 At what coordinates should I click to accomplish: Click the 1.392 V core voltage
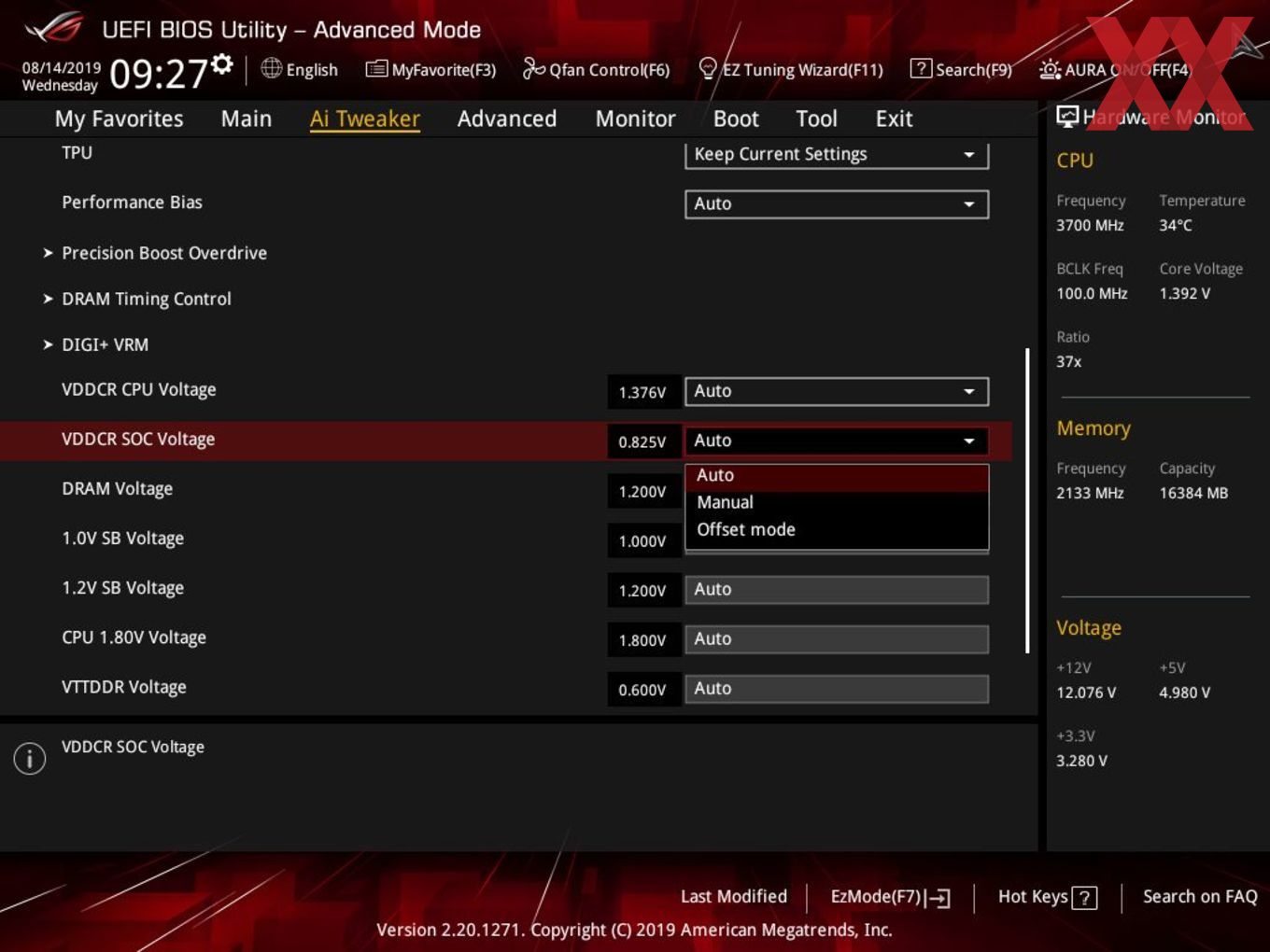(1185, 294)
